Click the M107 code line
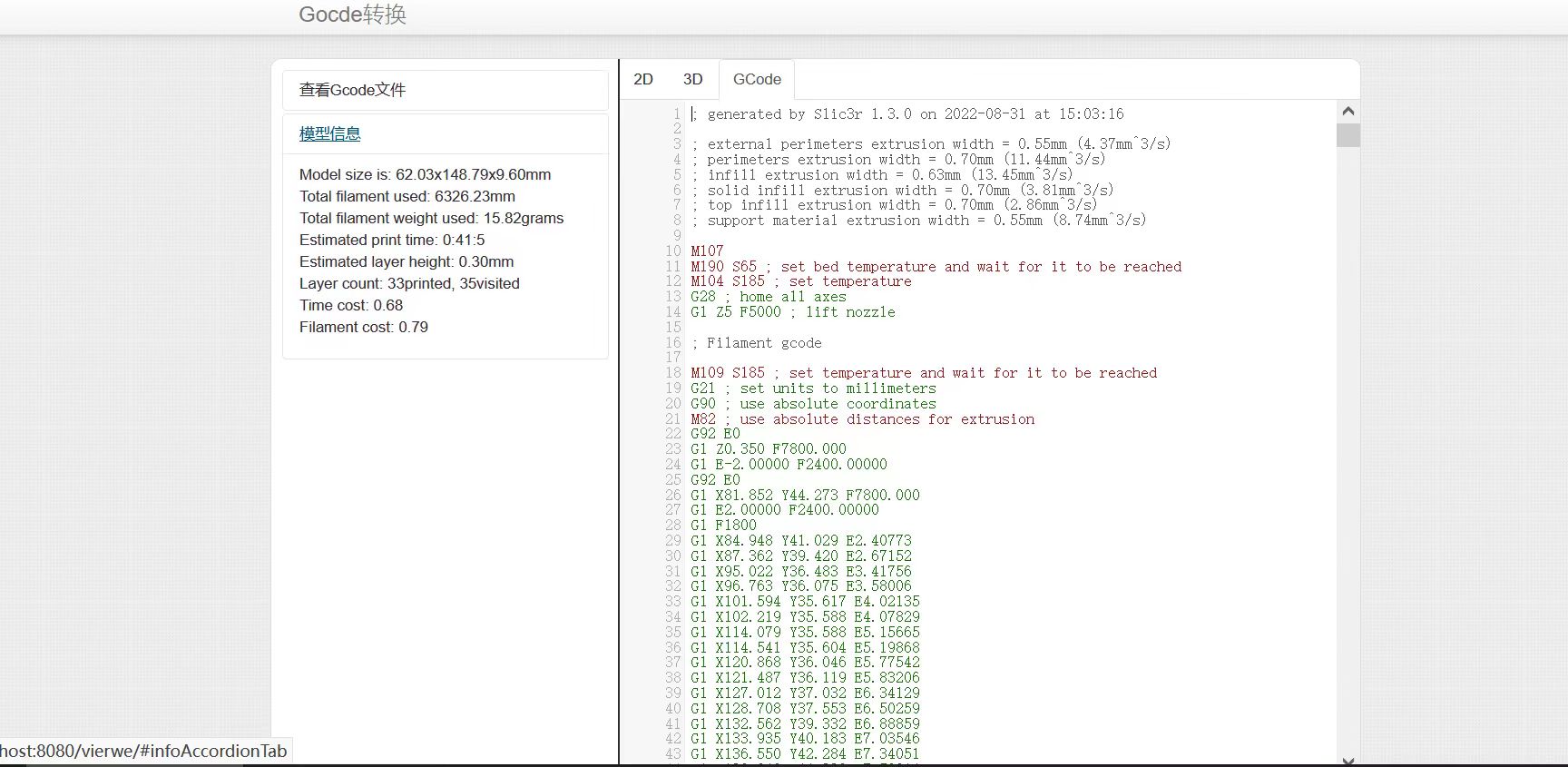The width and height of the screenshot is (1568, 767). pos(707,251)
